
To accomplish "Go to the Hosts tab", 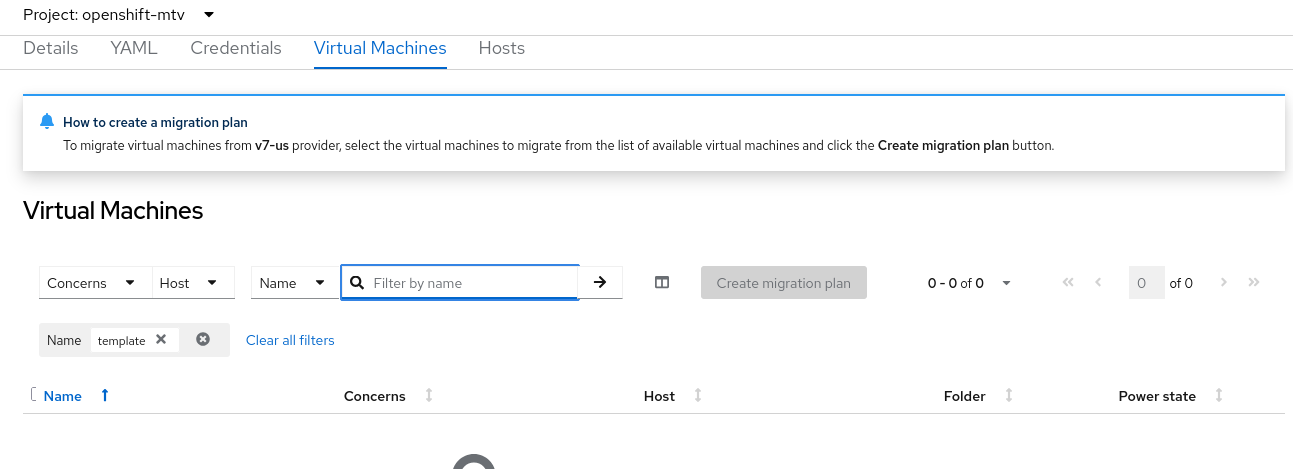I will point(502,48).
